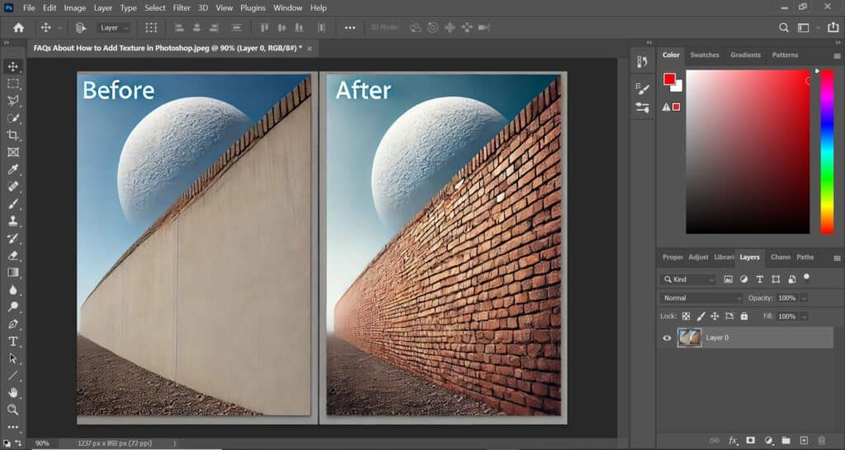Image resolution: width=845 pixels, height=450 pixels.
Task: Open the Opacity slider dropdown arrow
Action: 804,298
